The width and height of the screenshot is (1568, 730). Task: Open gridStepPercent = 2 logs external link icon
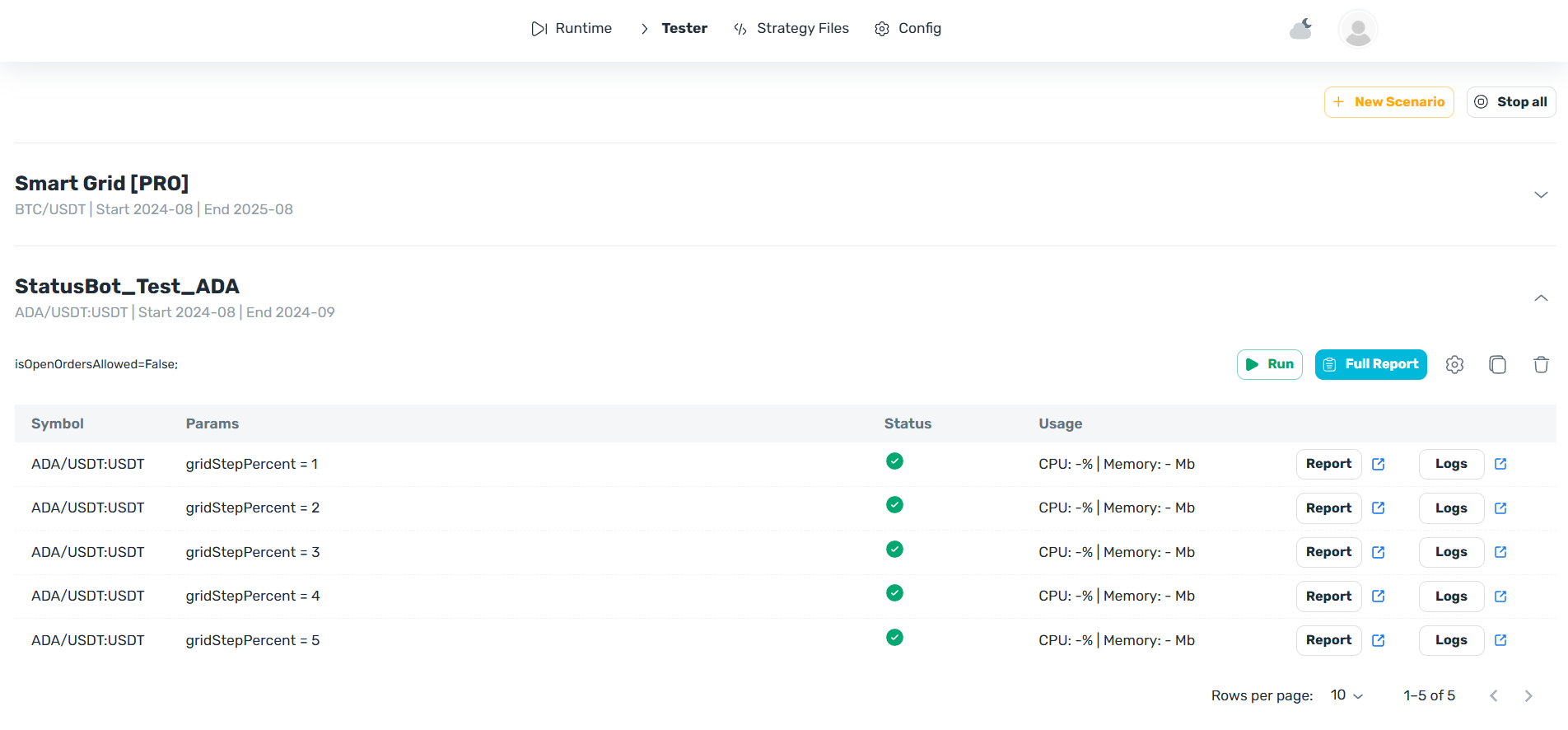pos(1500,508)
